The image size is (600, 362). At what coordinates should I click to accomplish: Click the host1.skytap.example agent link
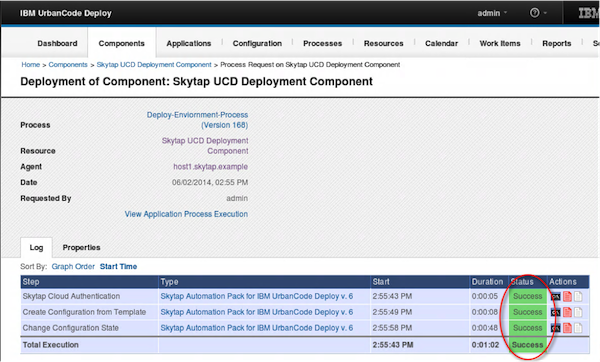click(x=210, y=166)
